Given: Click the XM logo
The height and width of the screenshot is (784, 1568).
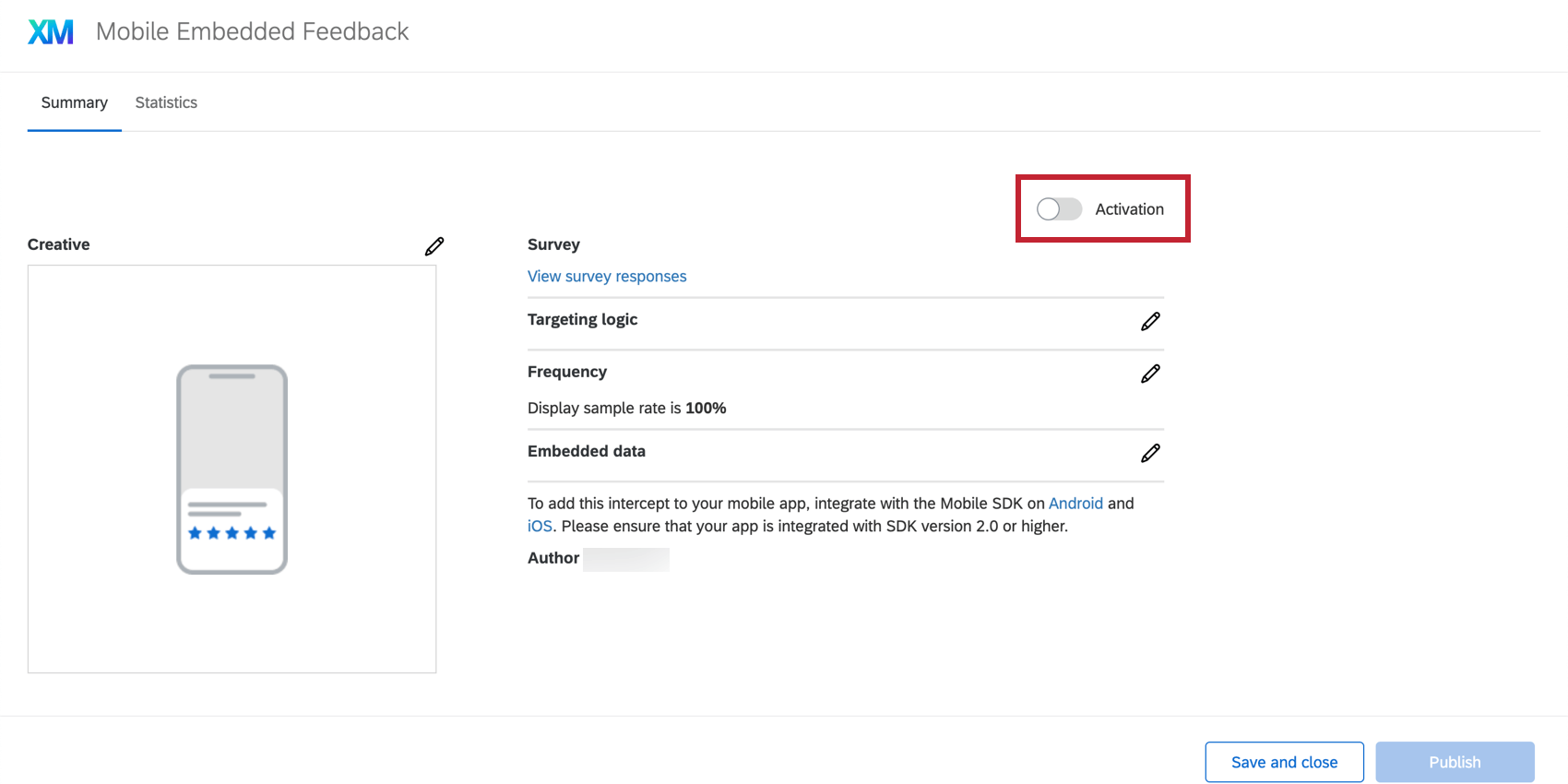Looking at the screenshot, I should pos(51,32).
